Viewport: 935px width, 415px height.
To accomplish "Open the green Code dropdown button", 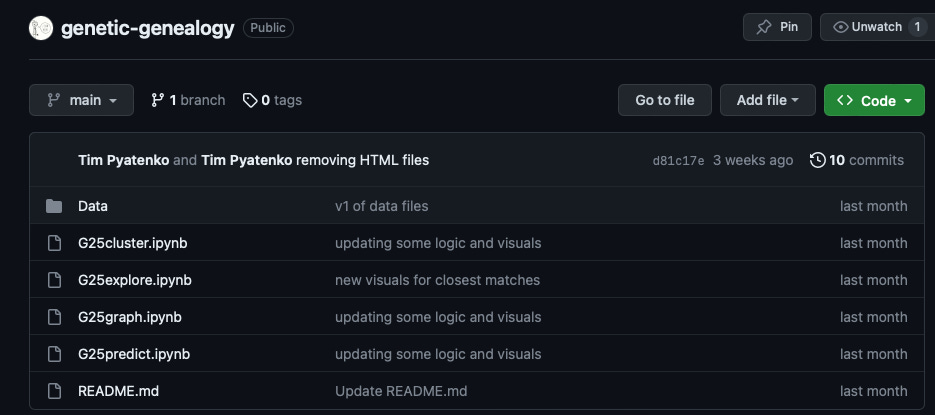I will [x=874, y=100].
